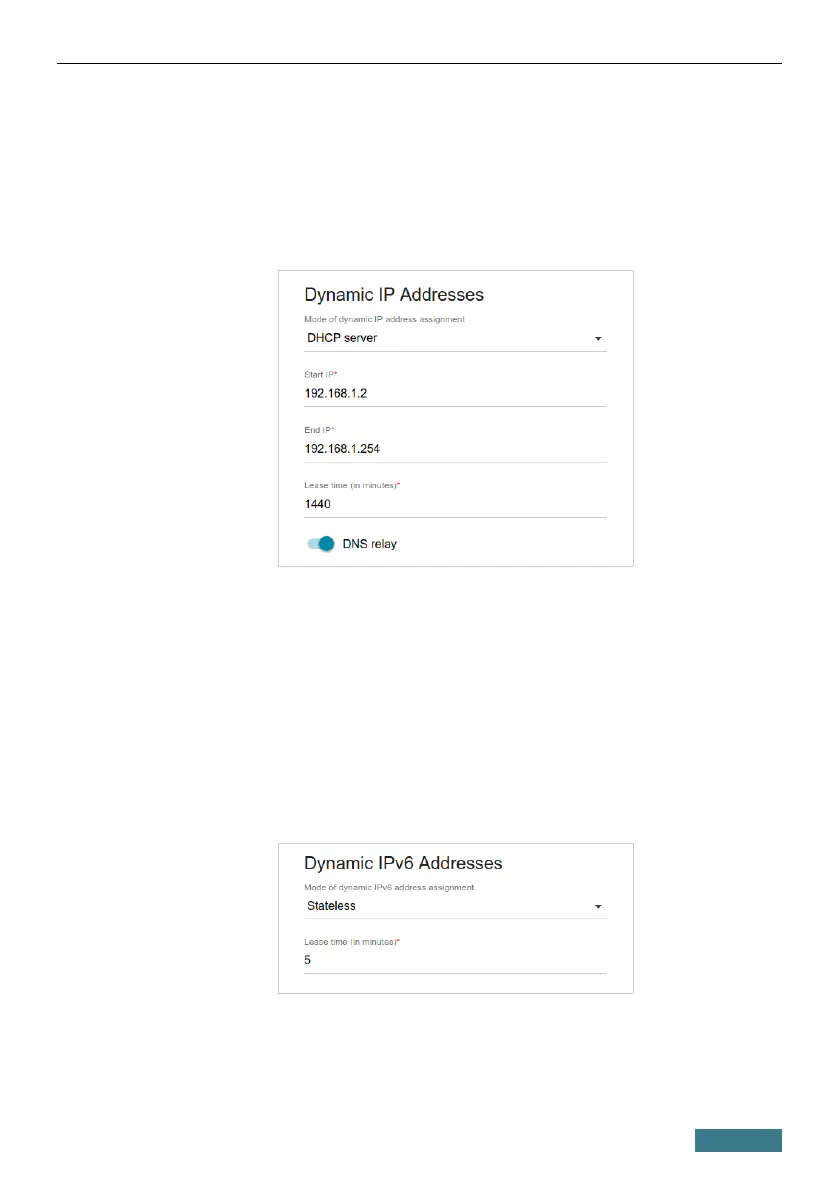This screenshot has height=1190, width=840.
Task: Click the Mode of dynamic IP address assignment label
Action: (x=385, y=319)
